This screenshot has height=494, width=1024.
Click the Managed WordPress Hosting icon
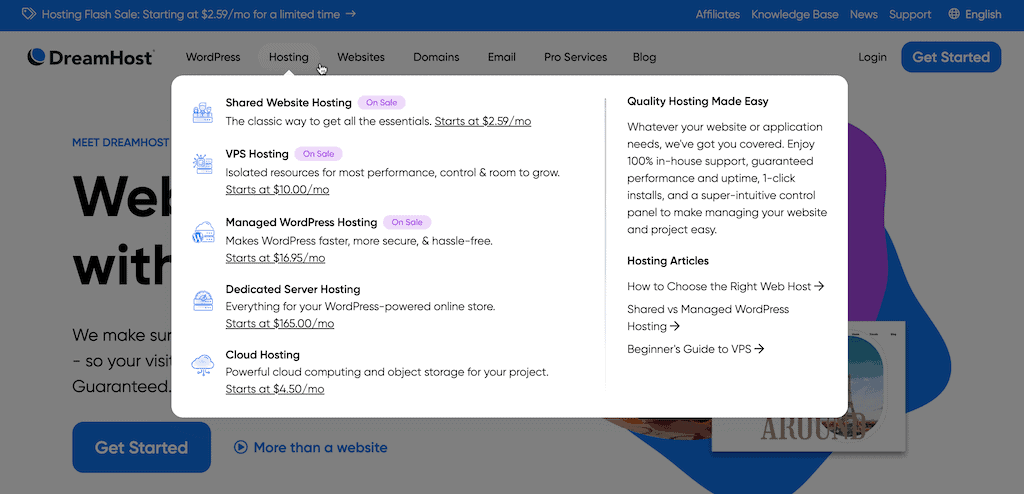[x=202, y=232]
